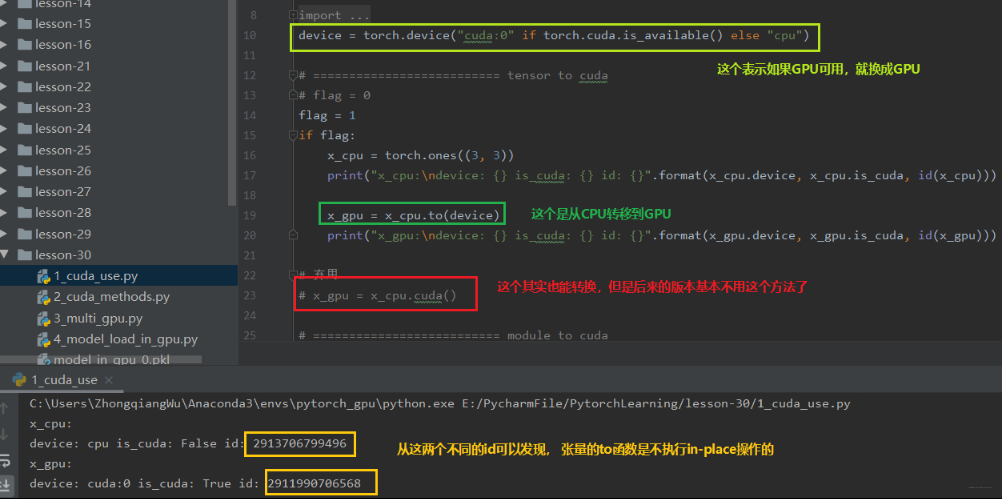Expand the lesson-28 folder arrow
This screenshot has width=1002, height=499.
(x=4, y=213)
